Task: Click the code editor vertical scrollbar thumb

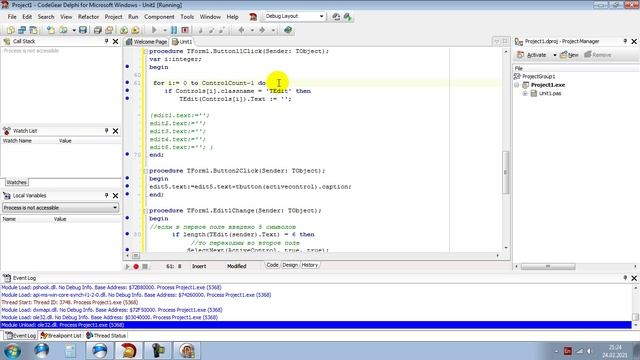Action: 506,172
